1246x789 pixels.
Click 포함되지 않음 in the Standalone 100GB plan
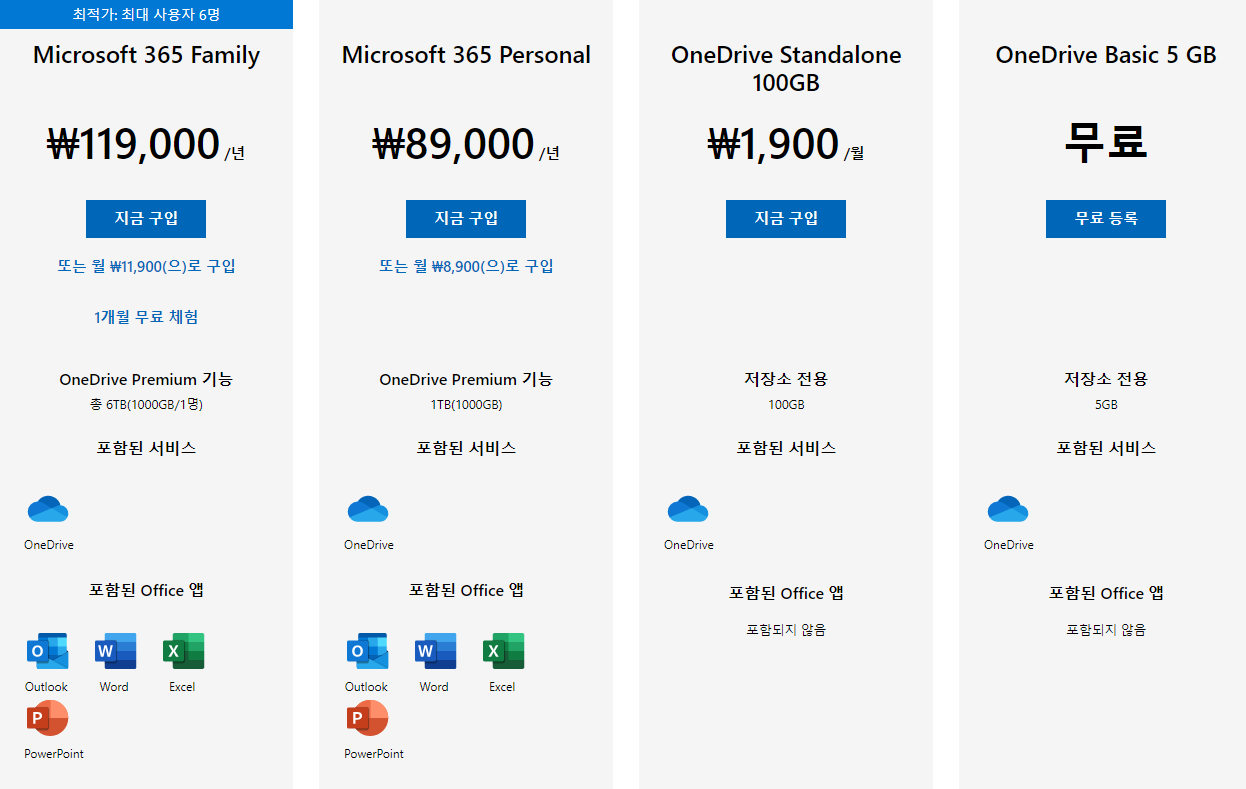[786, 630]
